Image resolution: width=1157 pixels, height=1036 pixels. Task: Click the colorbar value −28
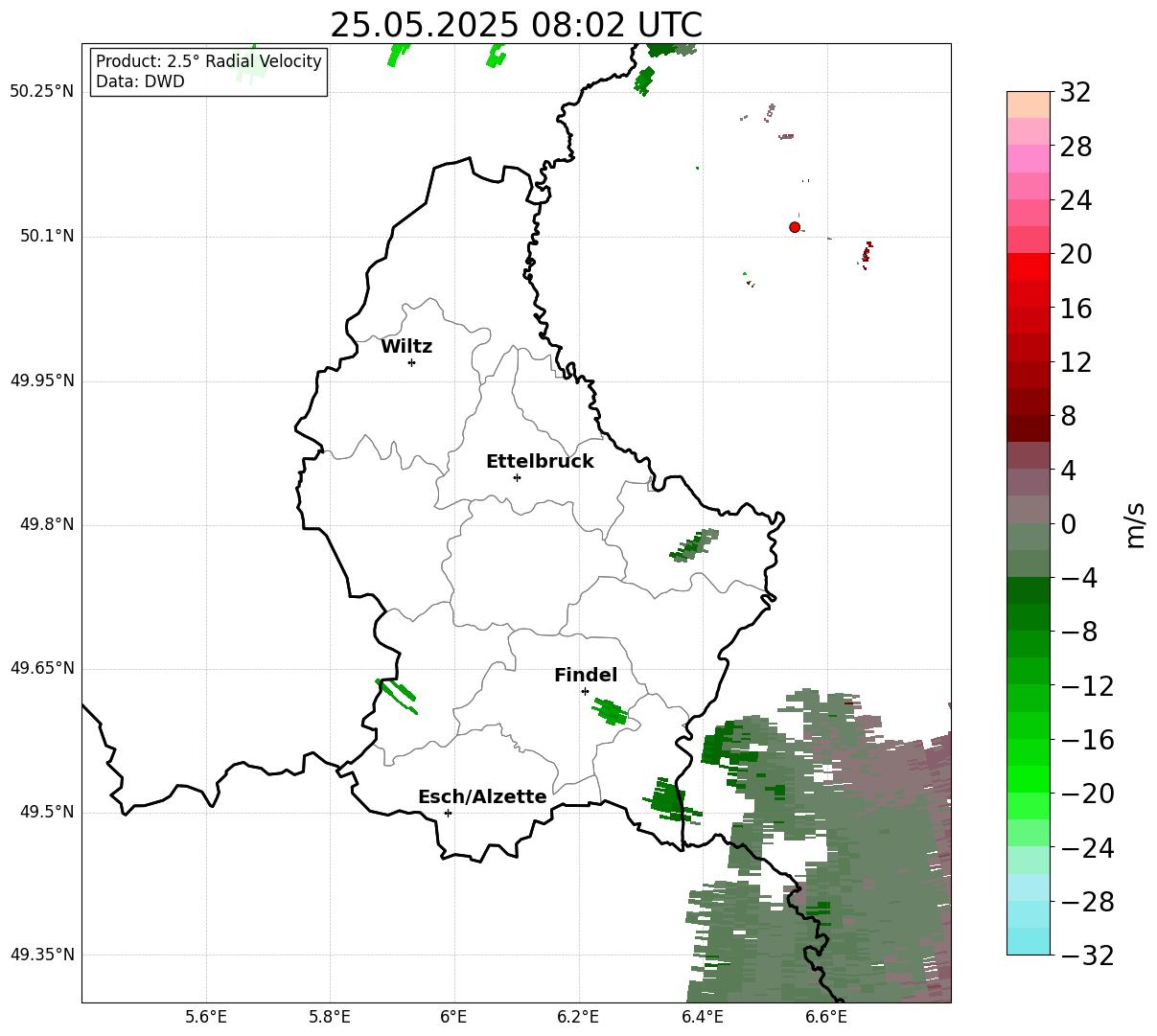[x=1087, y=902]
